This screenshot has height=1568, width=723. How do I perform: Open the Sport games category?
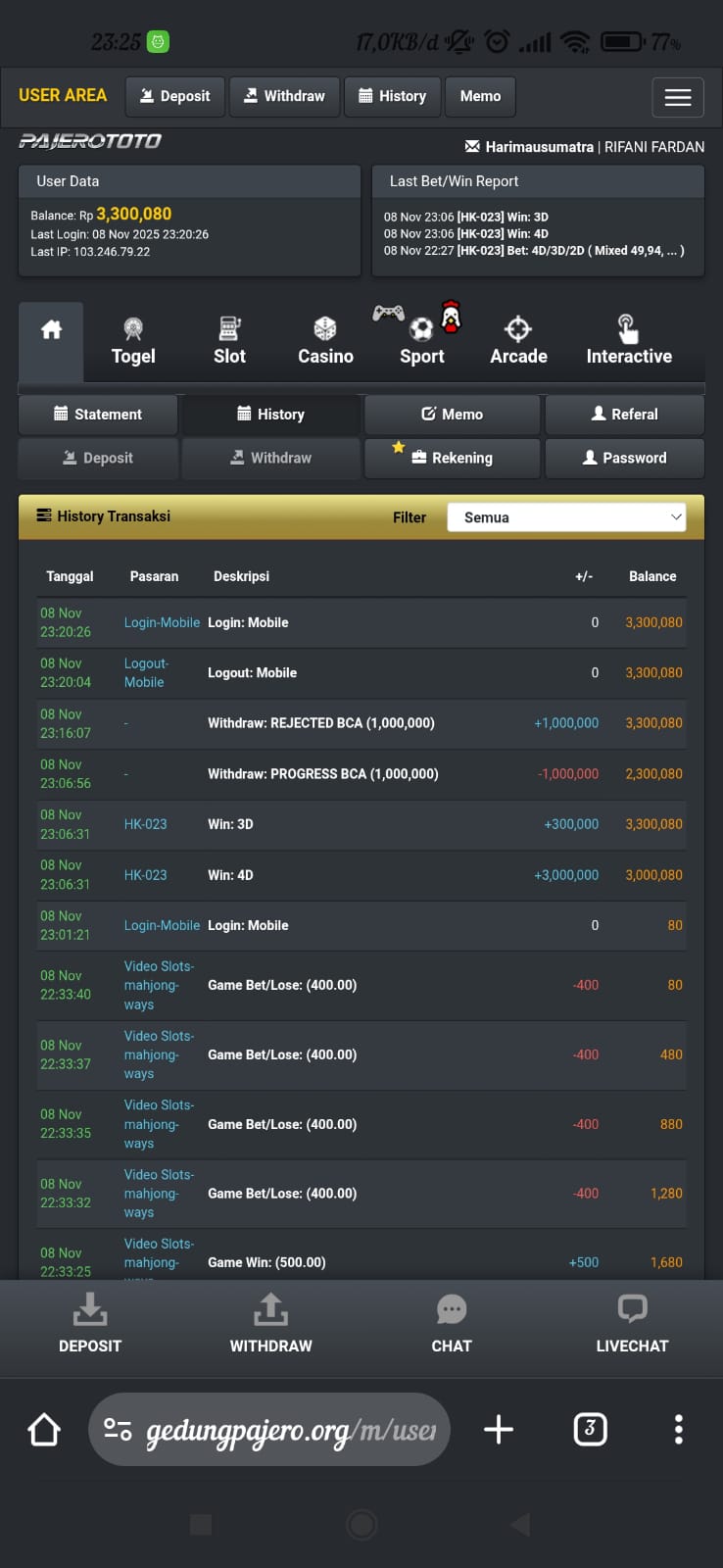pyautogui.click(x=421, y=341)
